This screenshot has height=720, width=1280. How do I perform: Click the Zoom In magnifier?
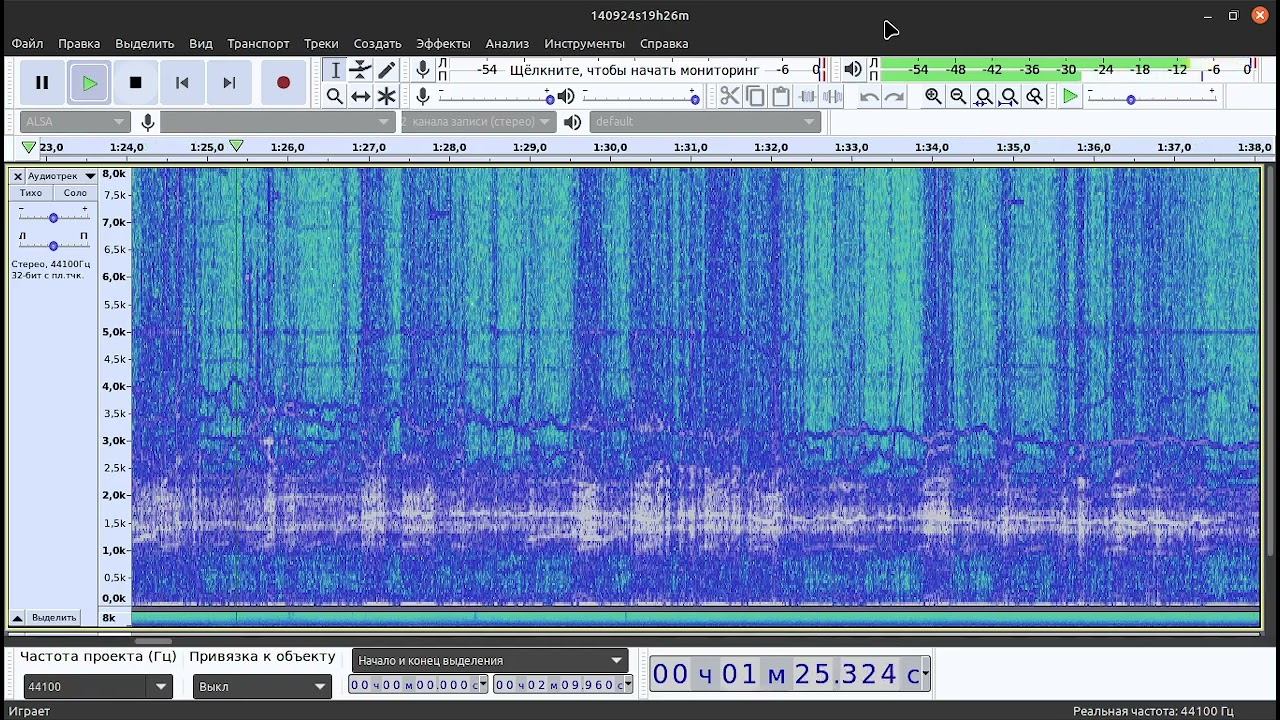[933, 96]
